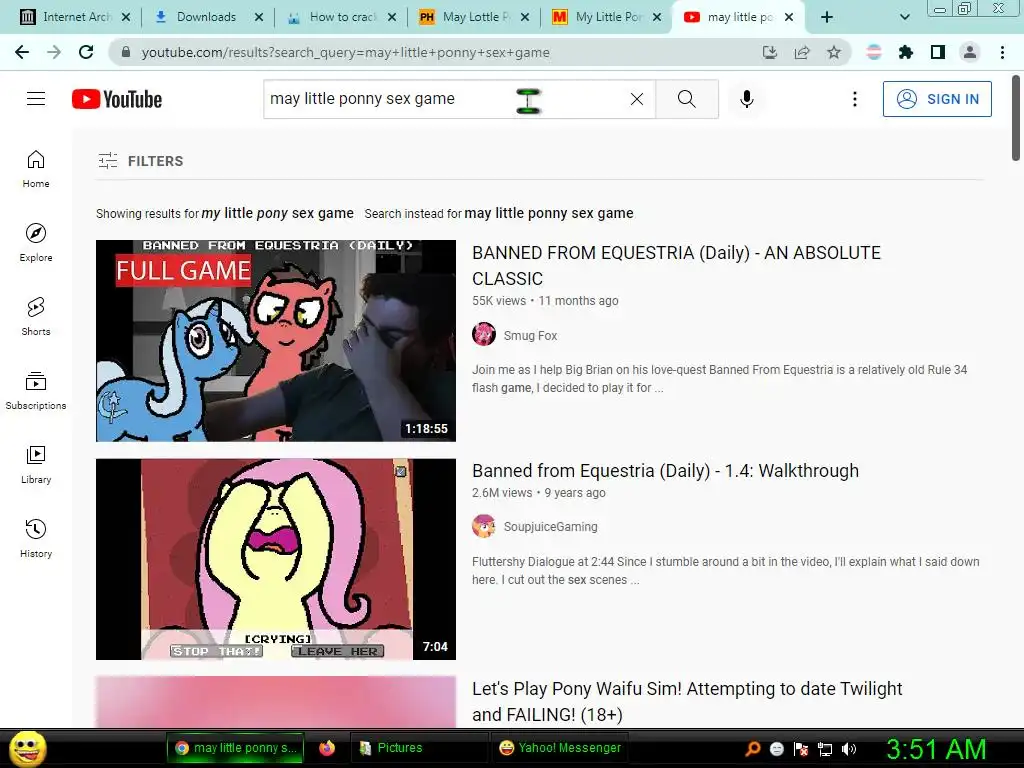Switch to the How to crack tab

(x=333, y=17)
